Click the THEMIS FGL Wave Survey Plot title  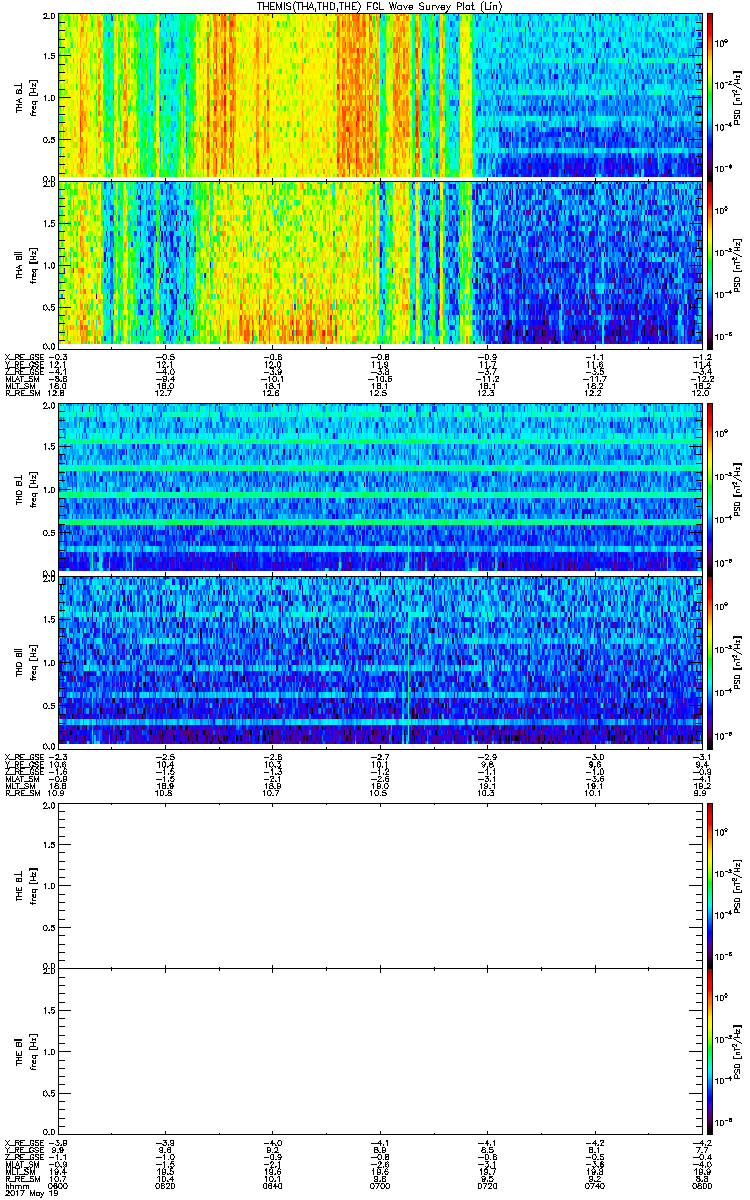[x=380, y=6]
